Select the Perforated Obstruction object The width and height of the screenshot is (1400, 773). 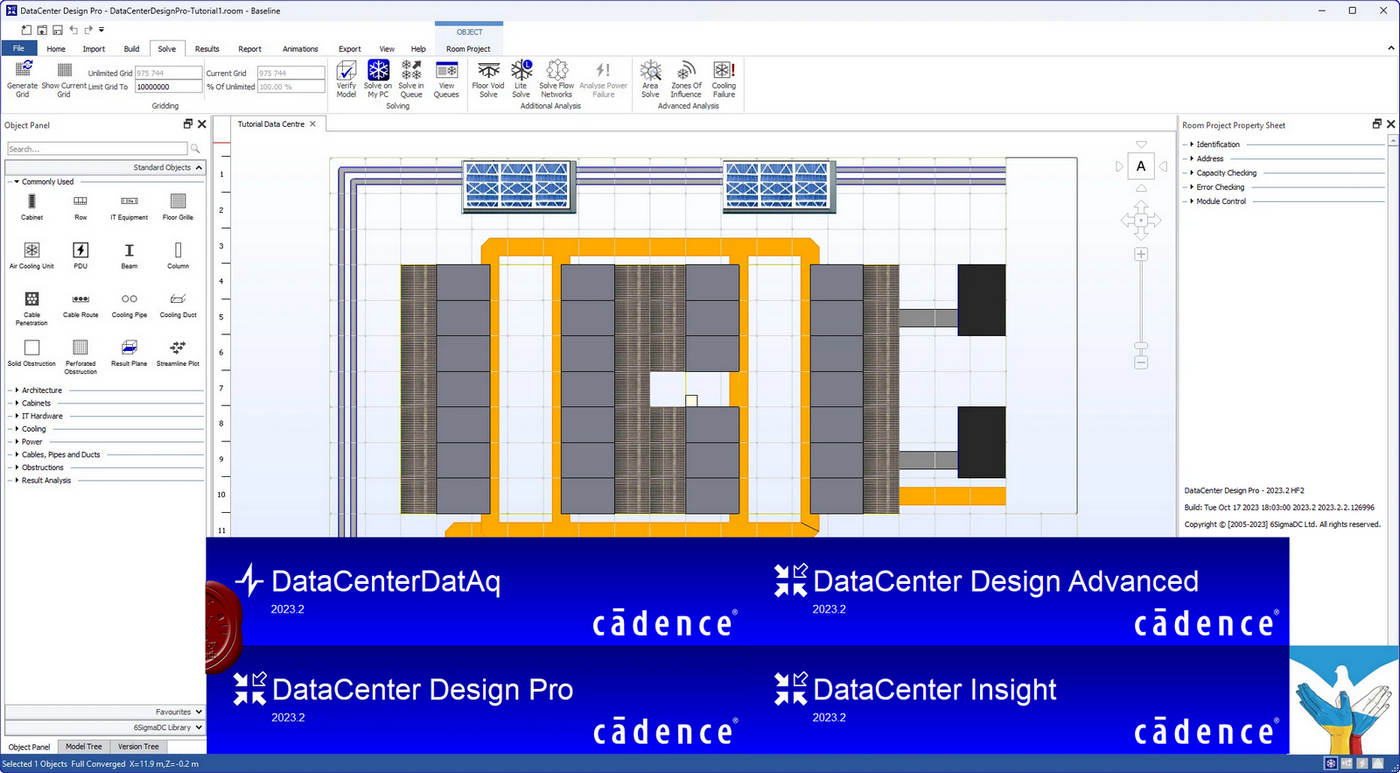pos(80,356)
